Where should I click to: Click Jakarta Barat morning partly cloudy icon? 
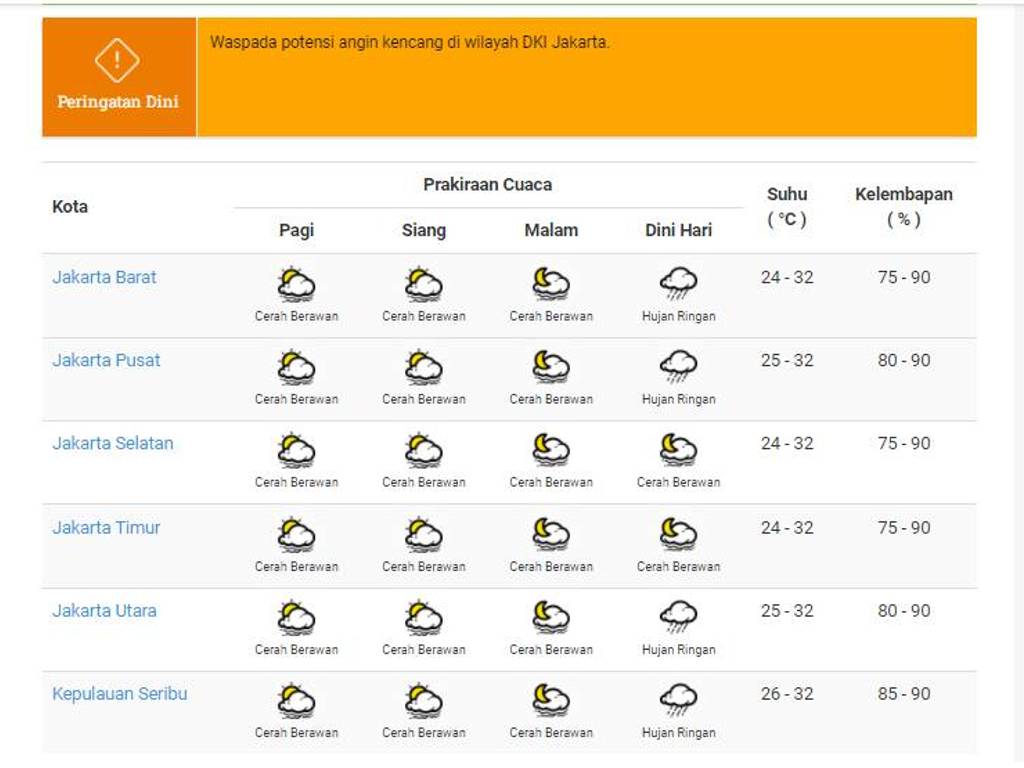coord(296,285)
